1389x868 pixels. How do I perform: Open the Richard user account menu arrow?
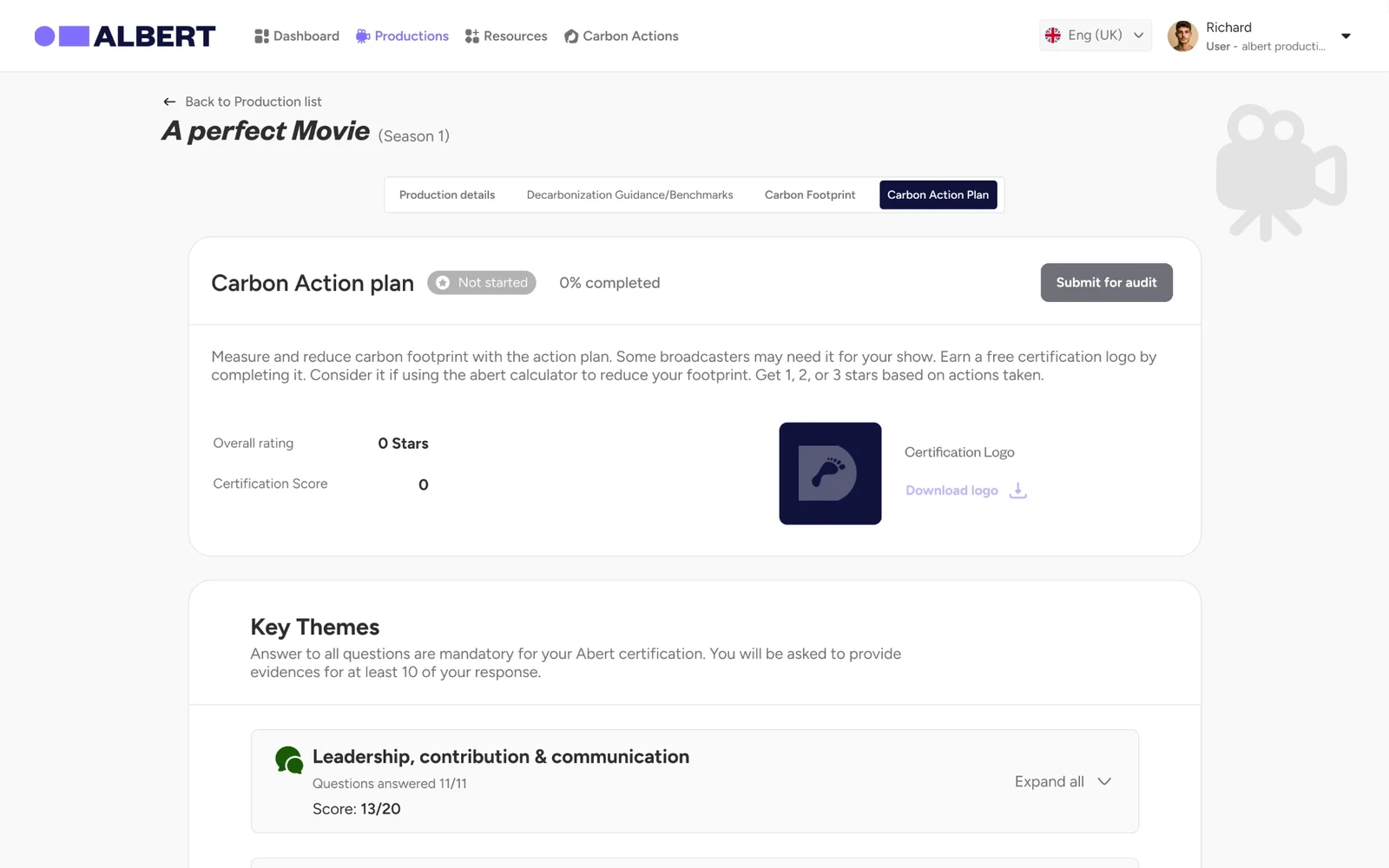pos(1346,36)
